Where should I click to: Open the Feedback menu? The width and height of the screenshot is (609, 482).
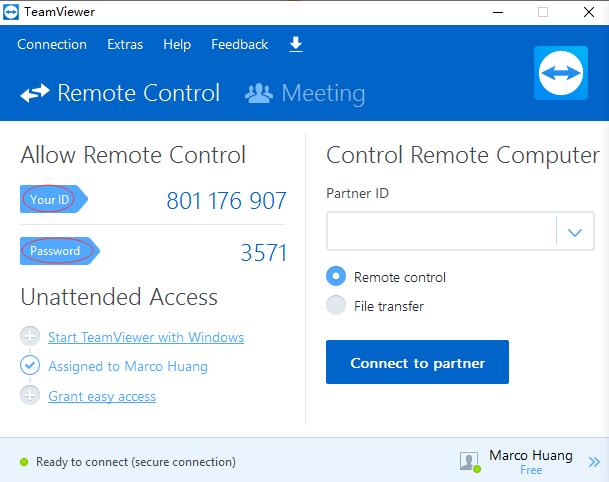coord(240,44)
